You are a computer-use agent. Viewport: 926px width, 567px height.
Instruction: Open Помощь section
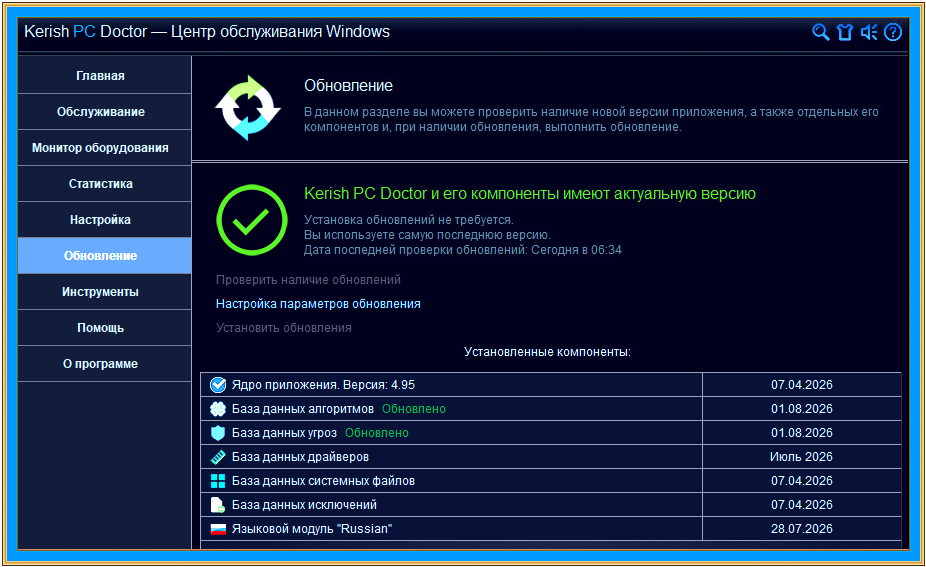(x=105, y=328)
